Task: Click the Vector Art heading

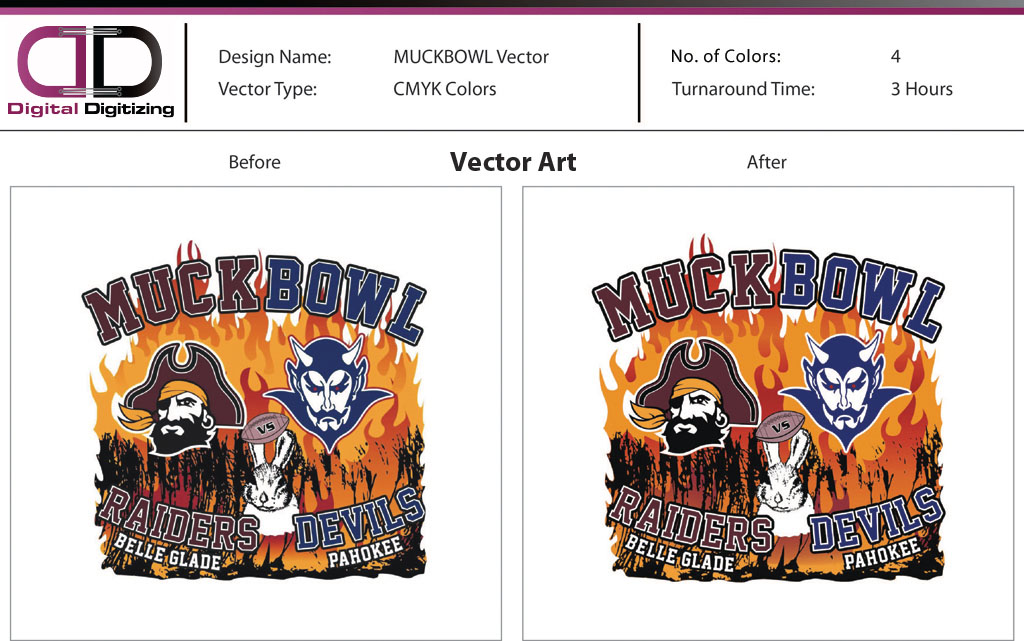Action: point(513,162)
